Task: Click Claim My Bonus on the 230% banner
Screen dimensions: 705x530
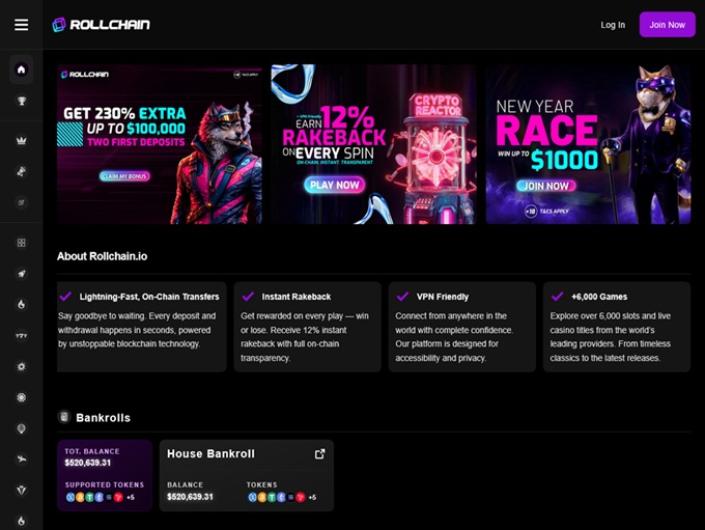Action: (x=125, y=176)
